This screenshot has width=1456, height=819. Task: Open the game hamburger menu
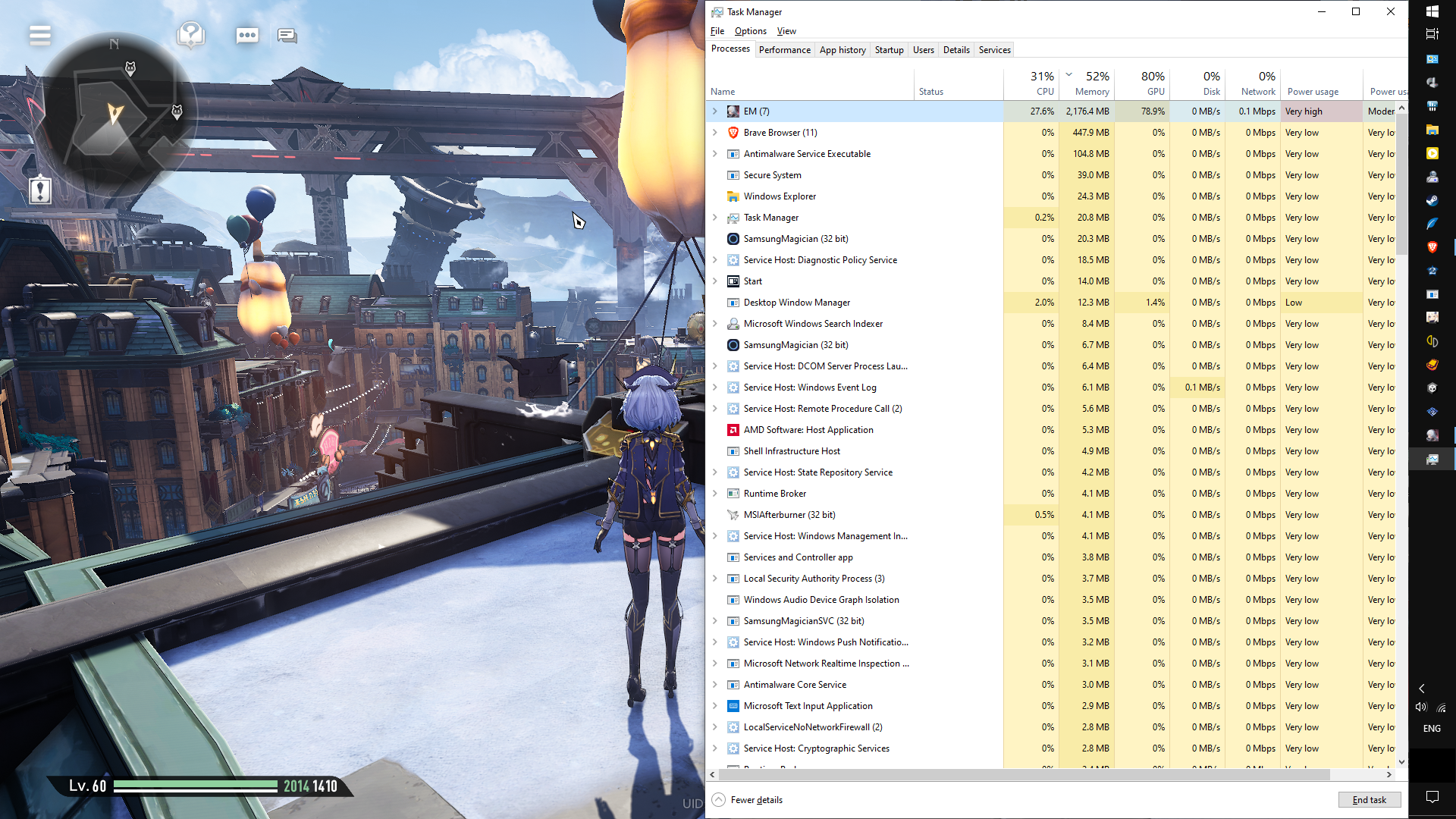(40, 35)
